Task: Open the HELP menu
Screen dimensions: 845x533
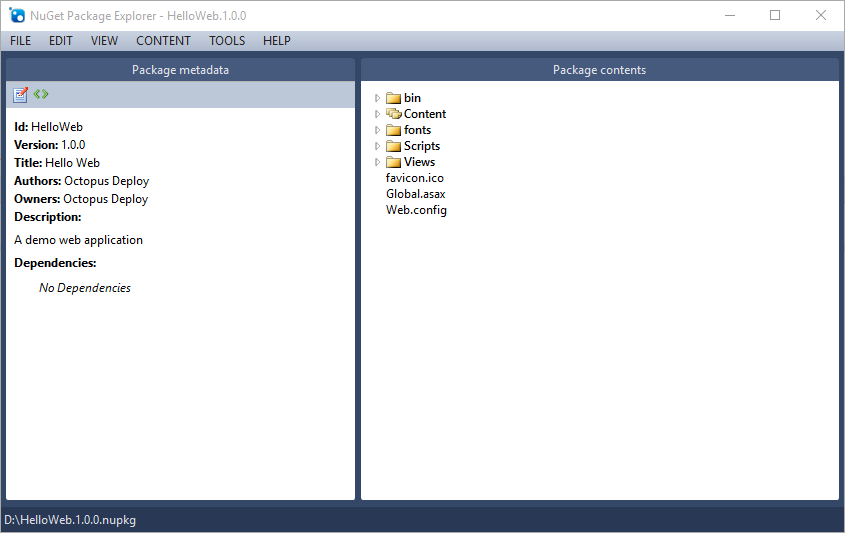Action: [x=277, y=41]
